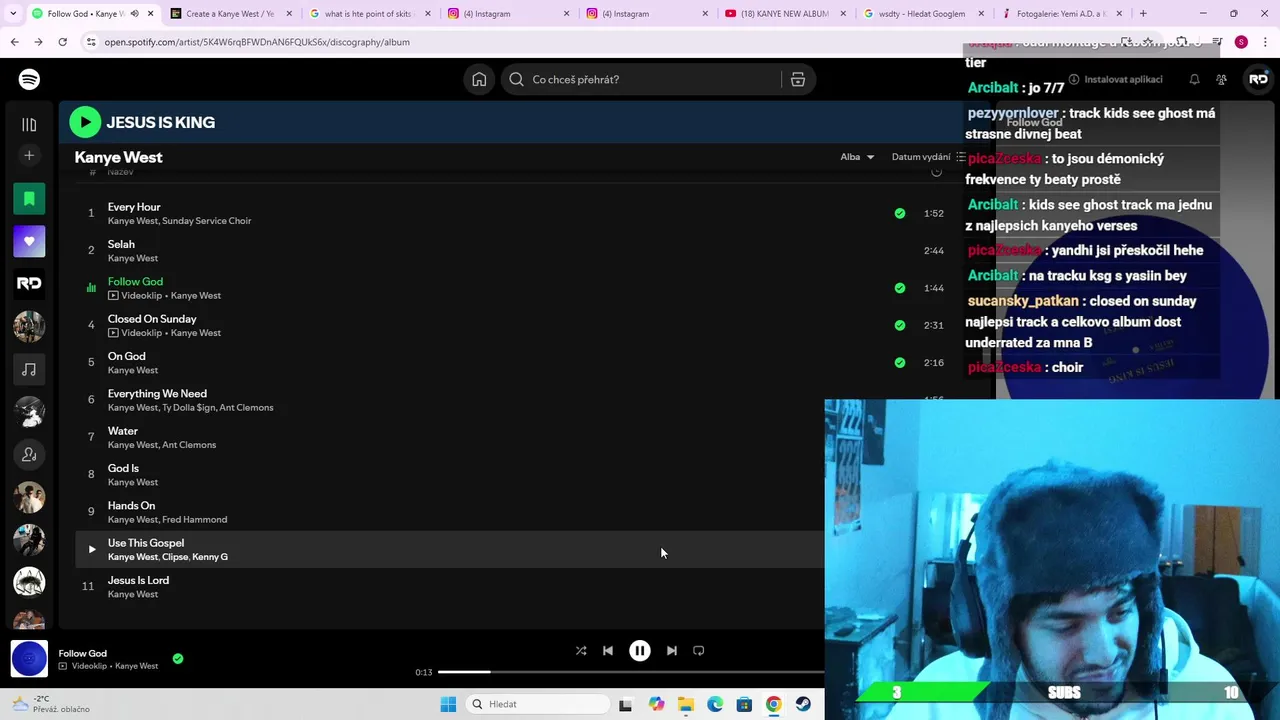Switch to KANYE NEW ALBUM YouTube tab

click(785, 14)
